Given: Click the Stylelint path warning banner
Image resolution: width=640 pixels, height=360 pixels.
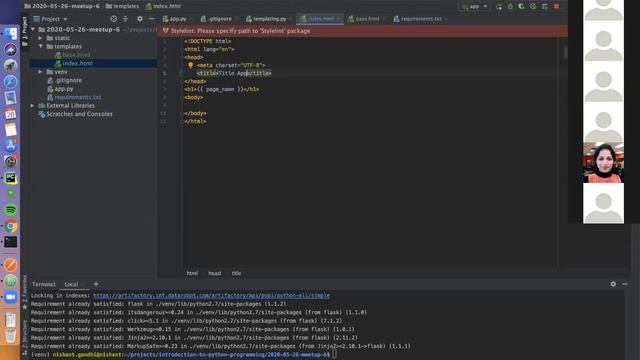Looking at the screenshot, I should [362, 31].
